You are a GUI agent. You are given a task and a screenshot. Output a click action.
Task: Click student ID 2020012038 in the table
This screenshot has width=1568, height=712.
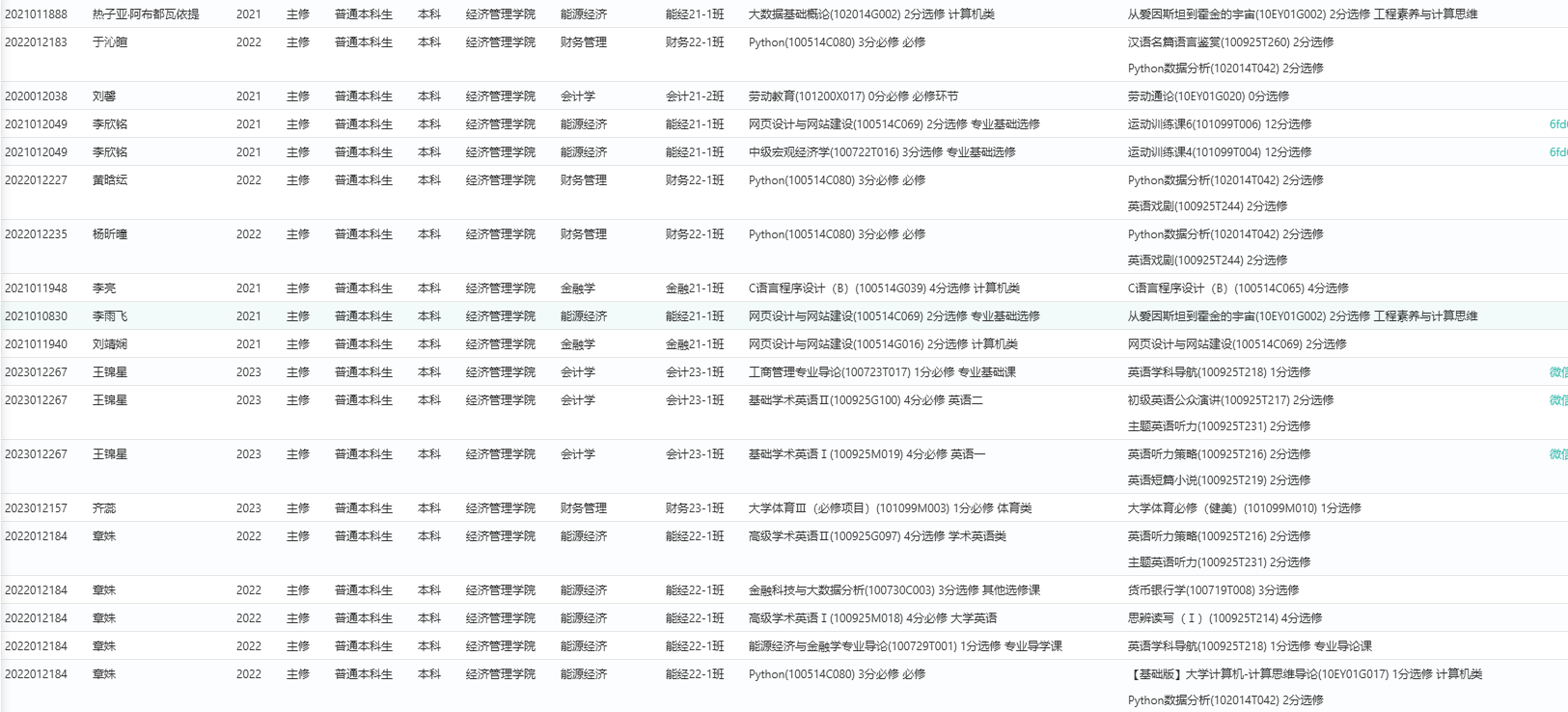(x=37, y=96)
